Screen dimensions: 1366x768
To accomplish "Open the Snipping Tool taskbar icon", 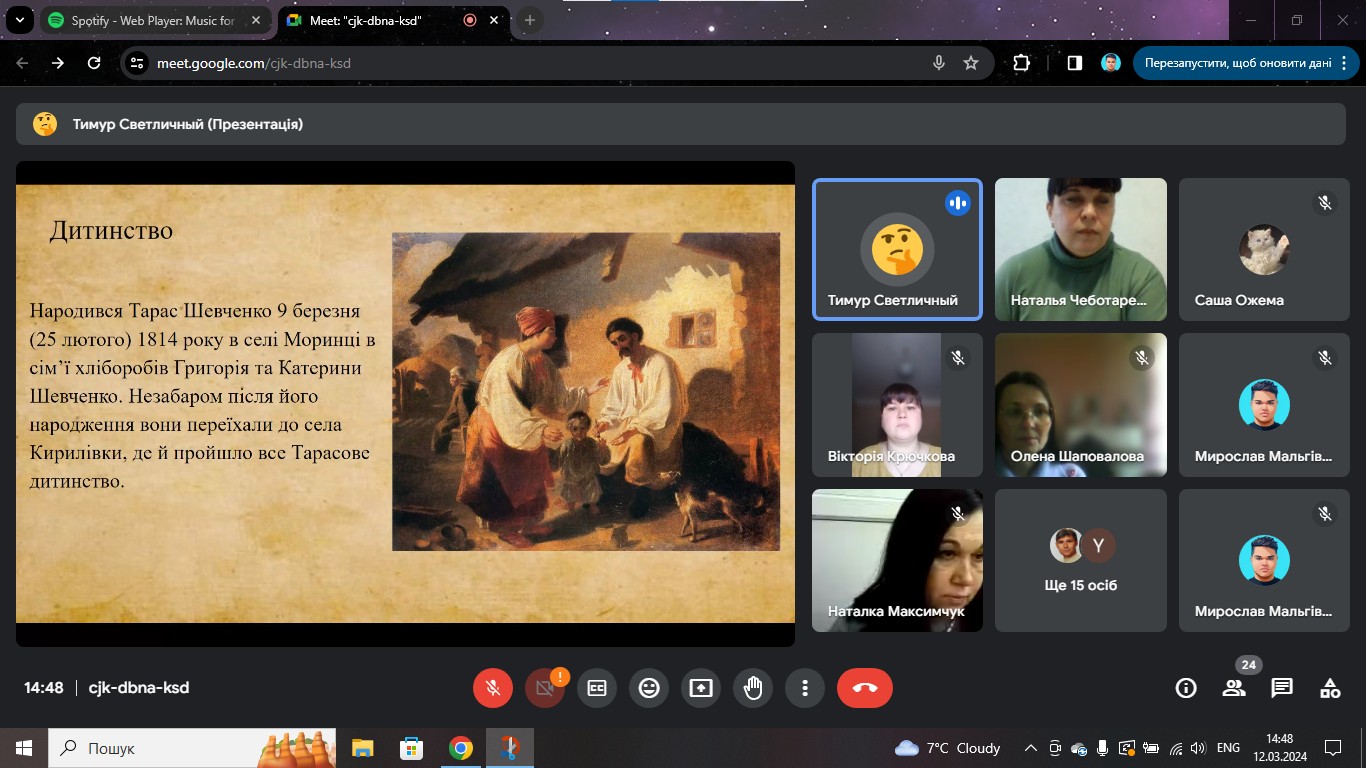I will (510, 748).
